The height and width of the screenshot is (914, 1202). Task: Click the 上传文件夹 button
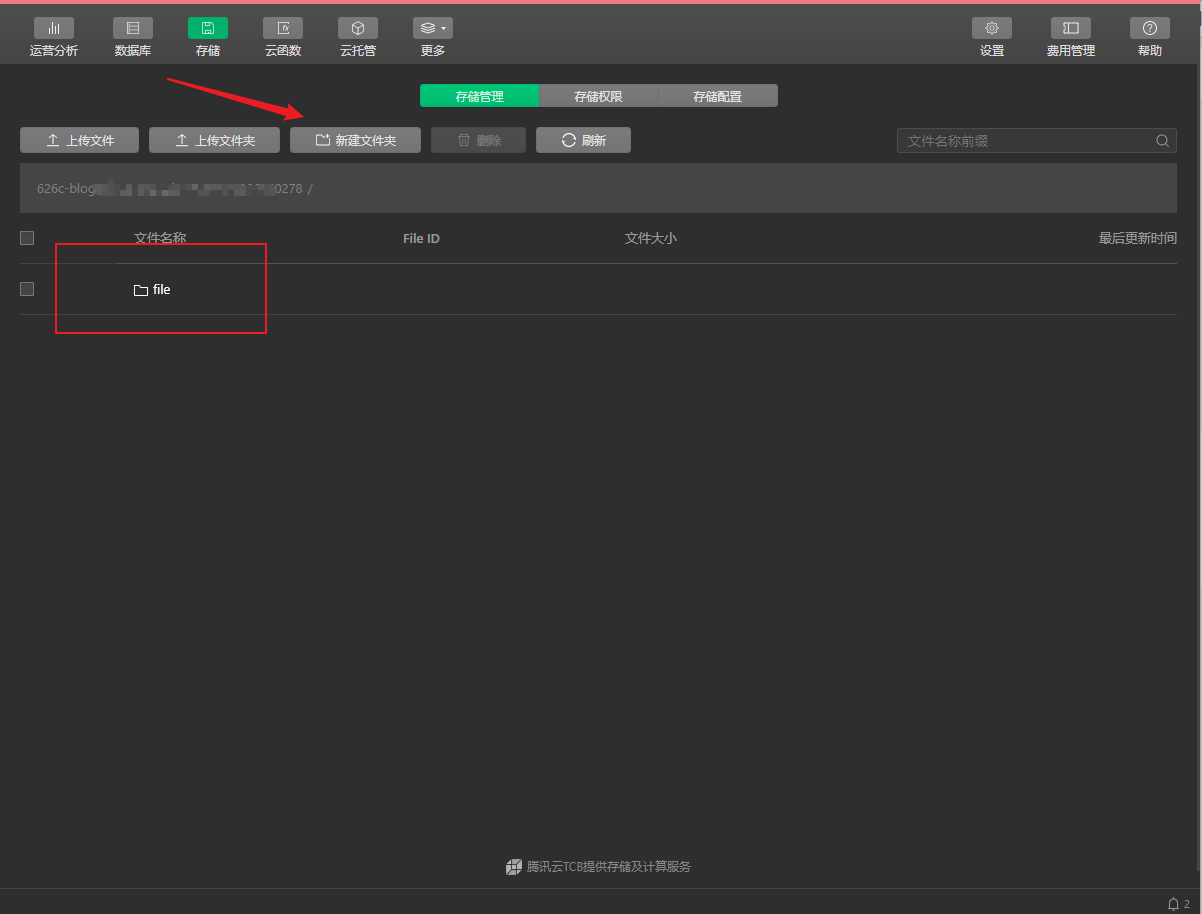(214, 140)
